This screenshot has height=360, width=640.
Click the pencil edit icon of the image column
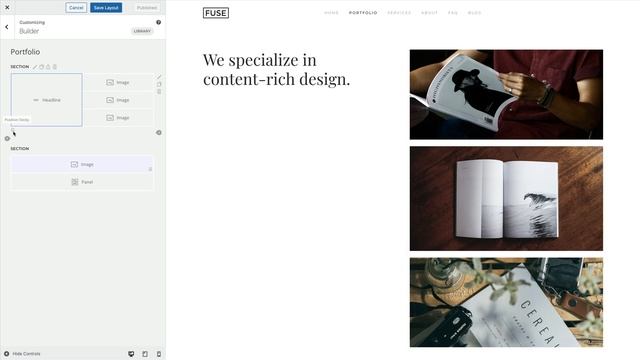(x=159, y=77)
